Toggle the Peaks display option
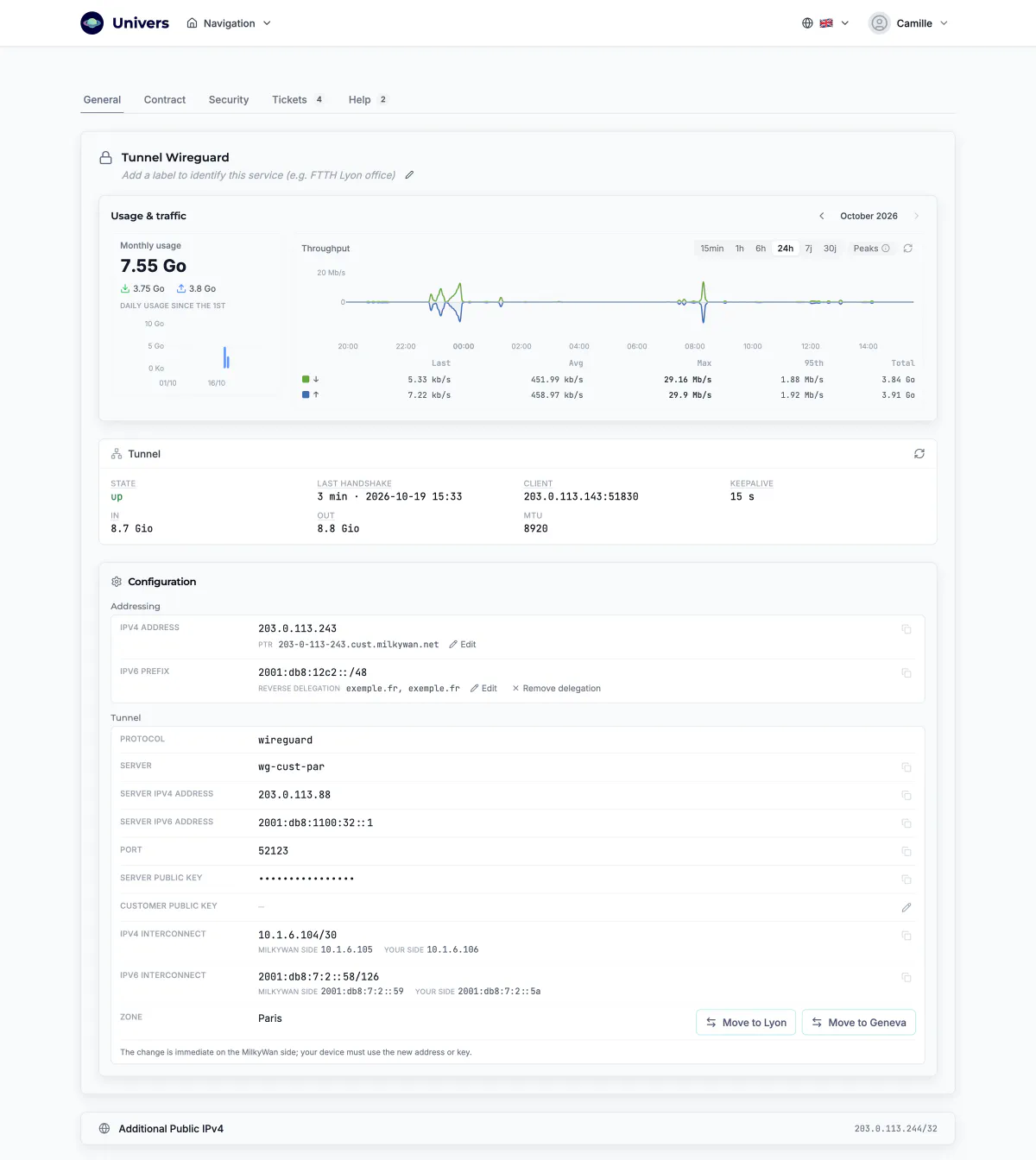 tap(871, 249)
